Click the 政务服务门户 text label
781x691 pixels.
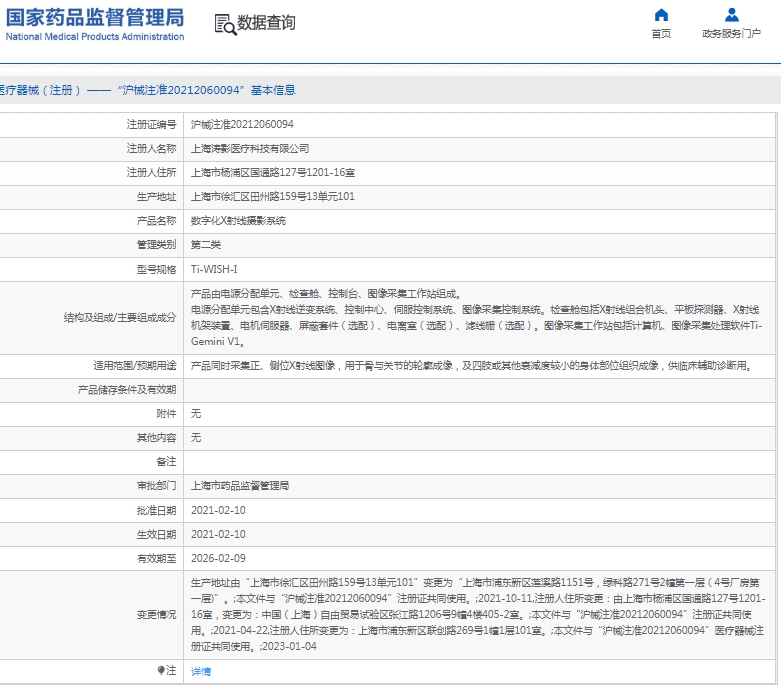731,33
